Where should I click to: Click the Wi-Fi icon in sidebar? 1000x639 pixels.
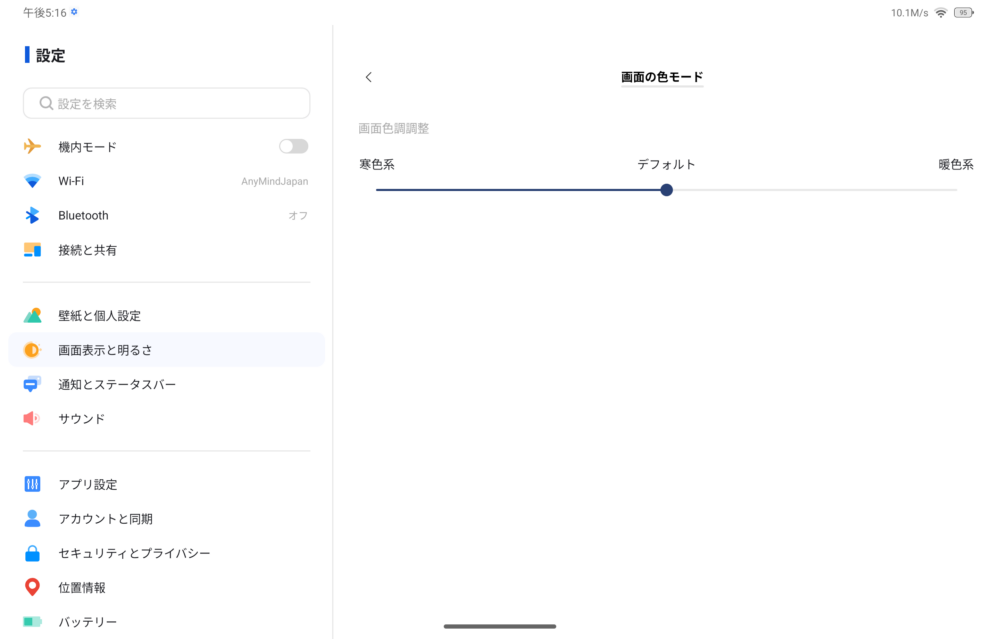[x=32, y=181]
